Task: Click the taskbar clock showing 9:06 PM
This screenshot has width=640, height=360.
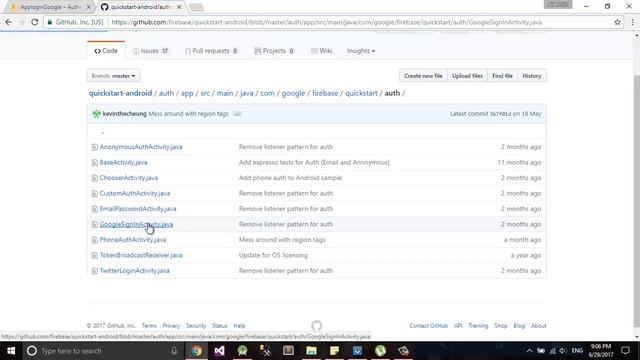Action: pos(601,351)
